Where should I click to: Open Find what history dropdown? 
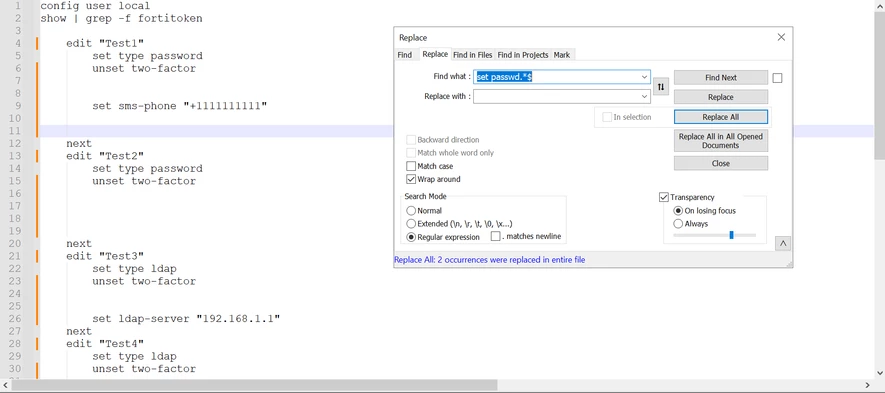(x=644, y=77)
